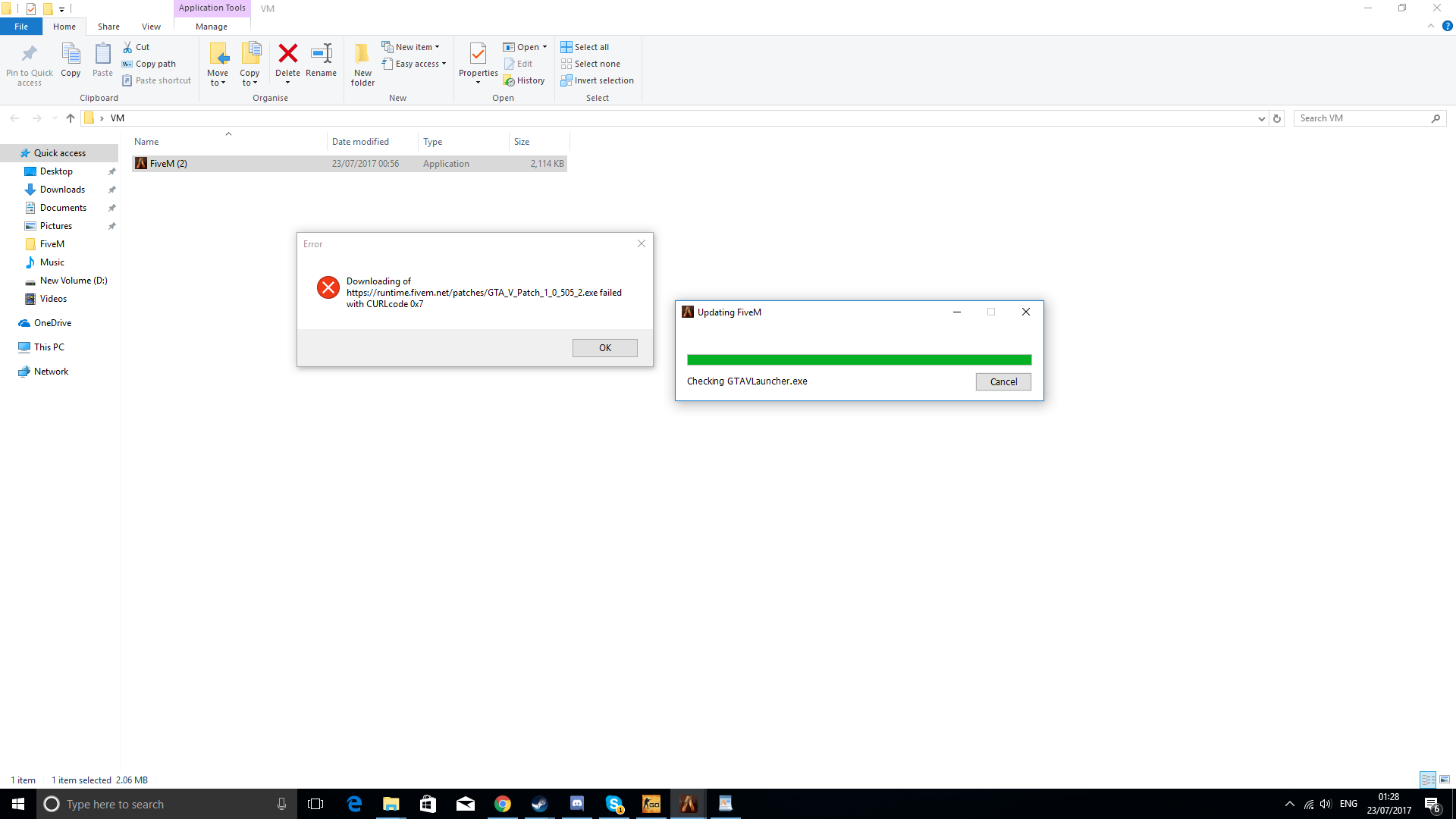Open the File menu
The width and height of the screenshot is (1456, 819).
click(x=21, y=27)
